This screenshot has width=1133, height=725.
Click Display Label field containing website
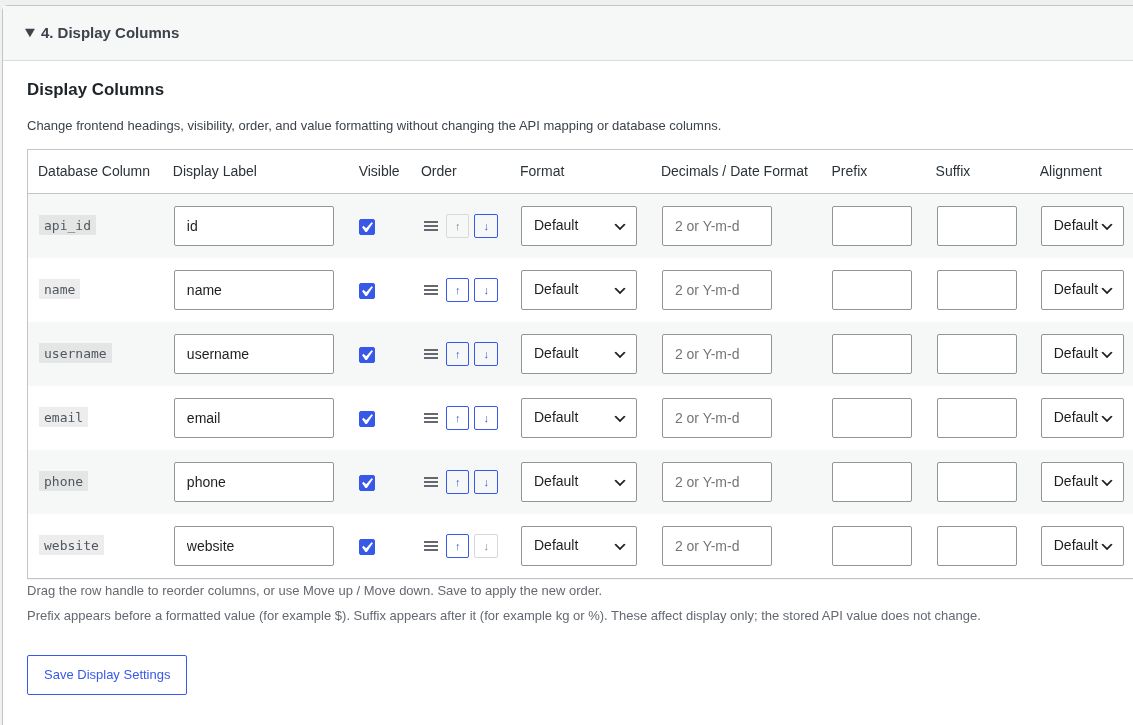(254, 546)
